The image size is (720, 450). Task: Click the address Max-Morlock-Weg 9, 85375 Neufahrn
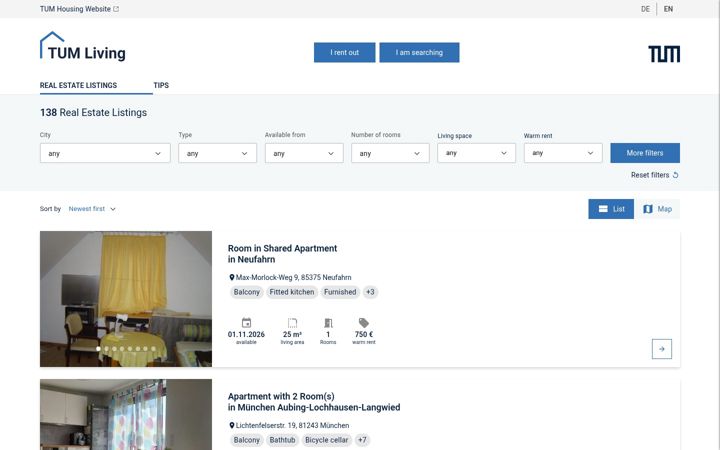[293, 277]
